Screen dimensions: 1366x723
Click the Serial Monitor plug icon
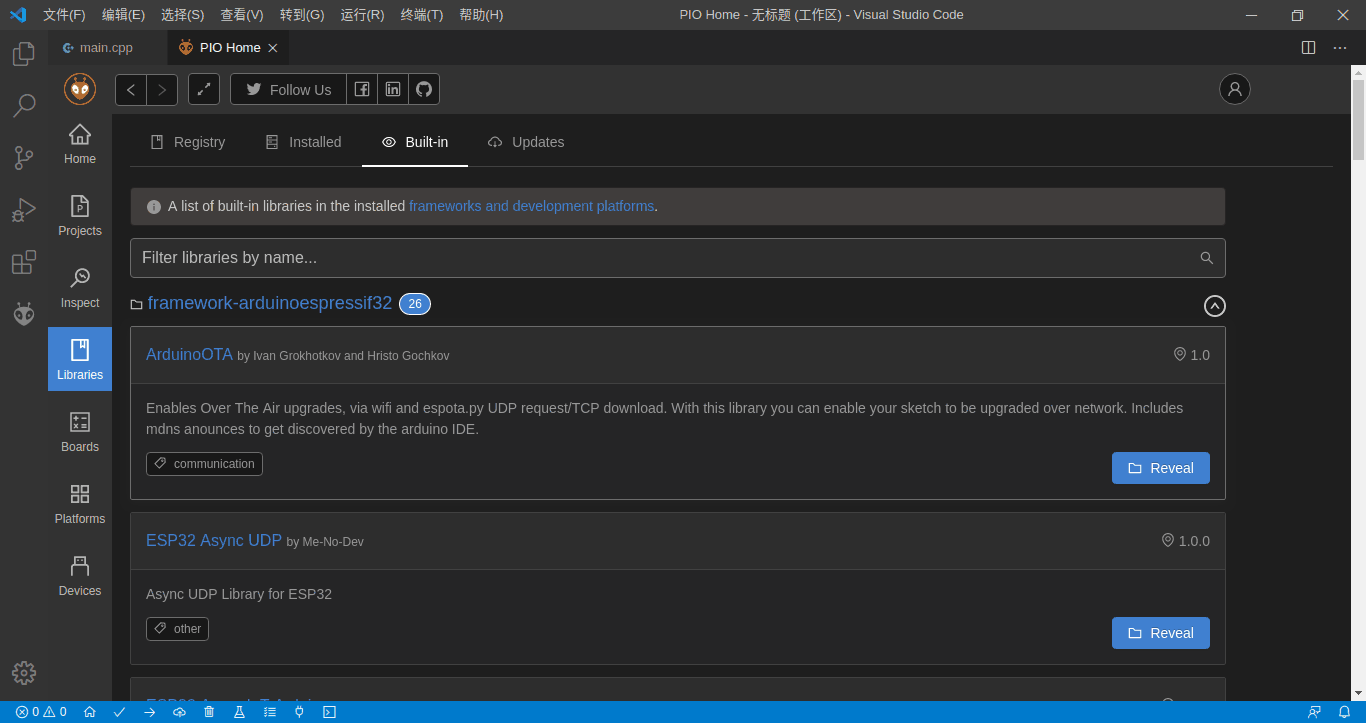[299, 712]
